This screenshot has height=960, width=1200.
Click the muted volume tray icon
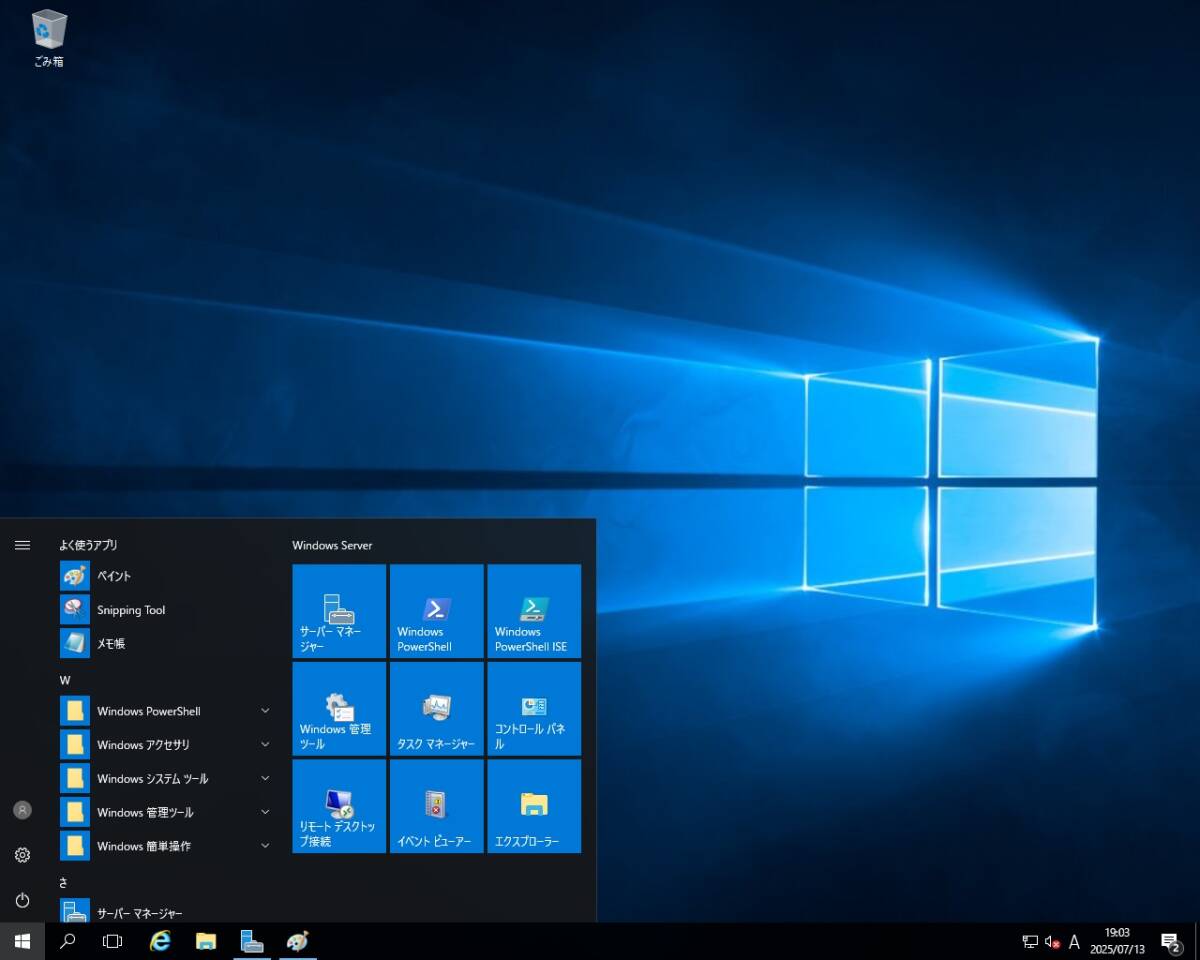click(x=1052, y=942)
